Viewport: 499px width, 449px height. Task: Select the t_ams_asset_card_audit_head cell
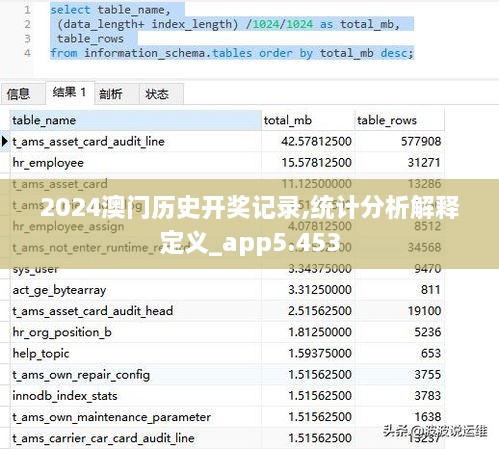(135, 311)
